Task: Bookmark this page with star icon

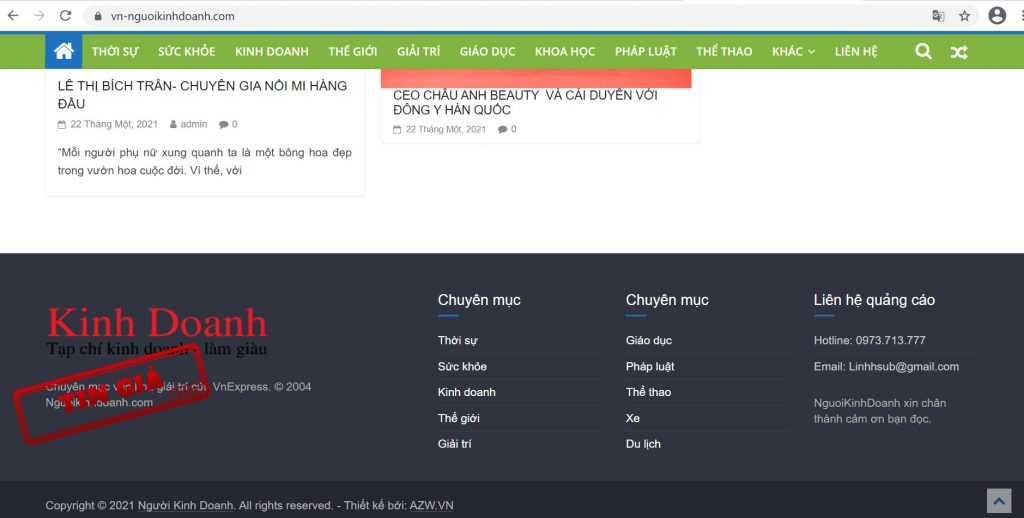Action: point(964,16)
